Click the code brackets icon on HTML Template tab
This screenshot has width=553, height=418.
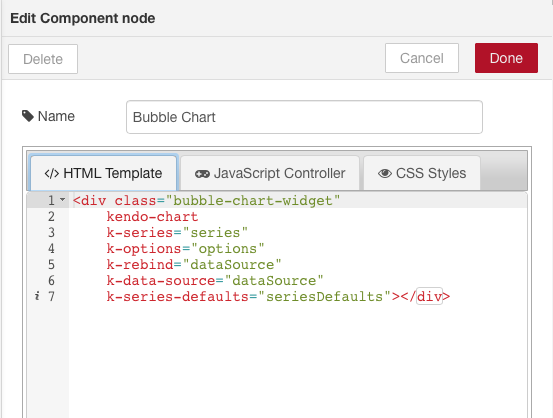(51, 174)
